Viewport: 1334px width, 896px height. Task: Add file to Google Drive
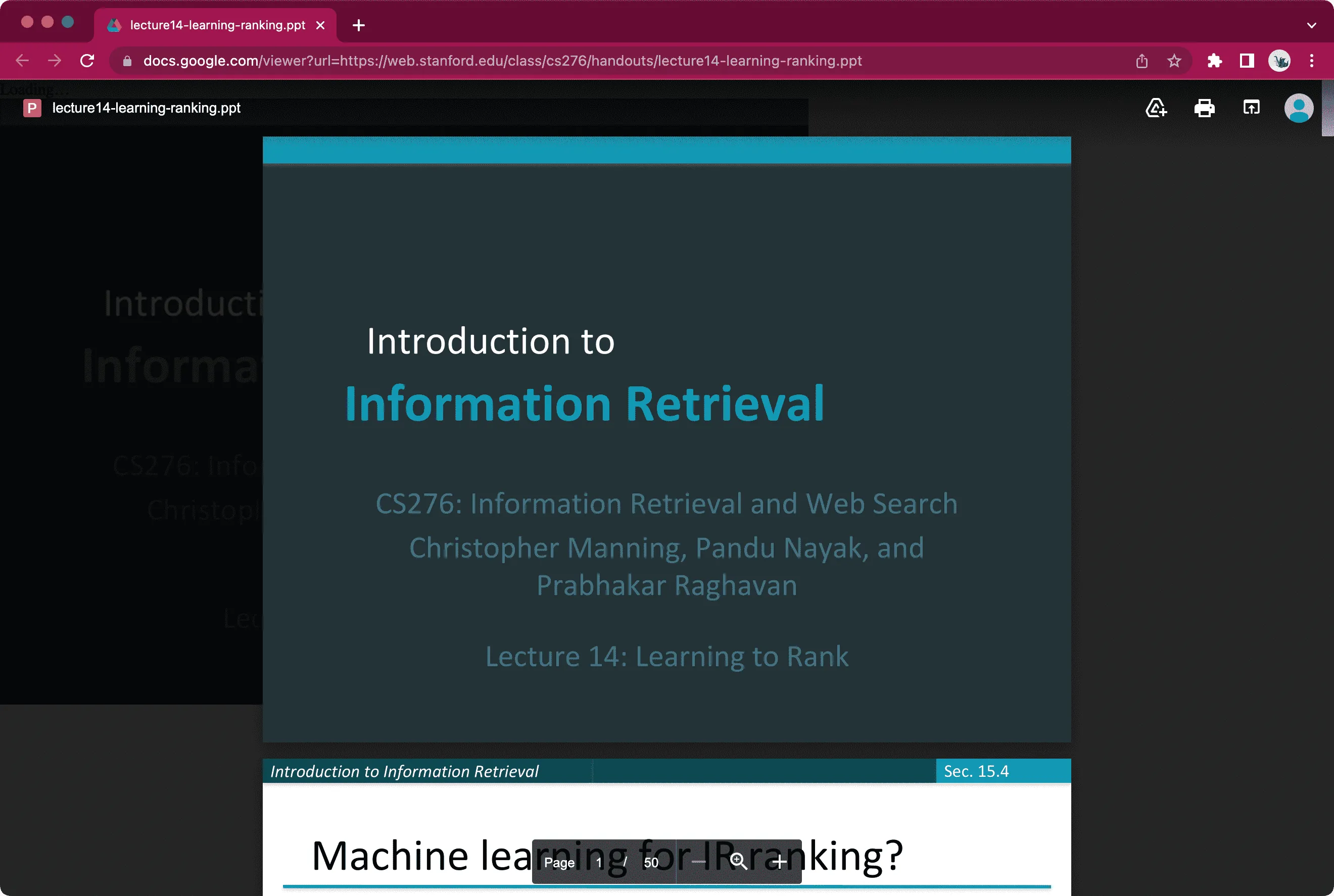[1156, 108]
